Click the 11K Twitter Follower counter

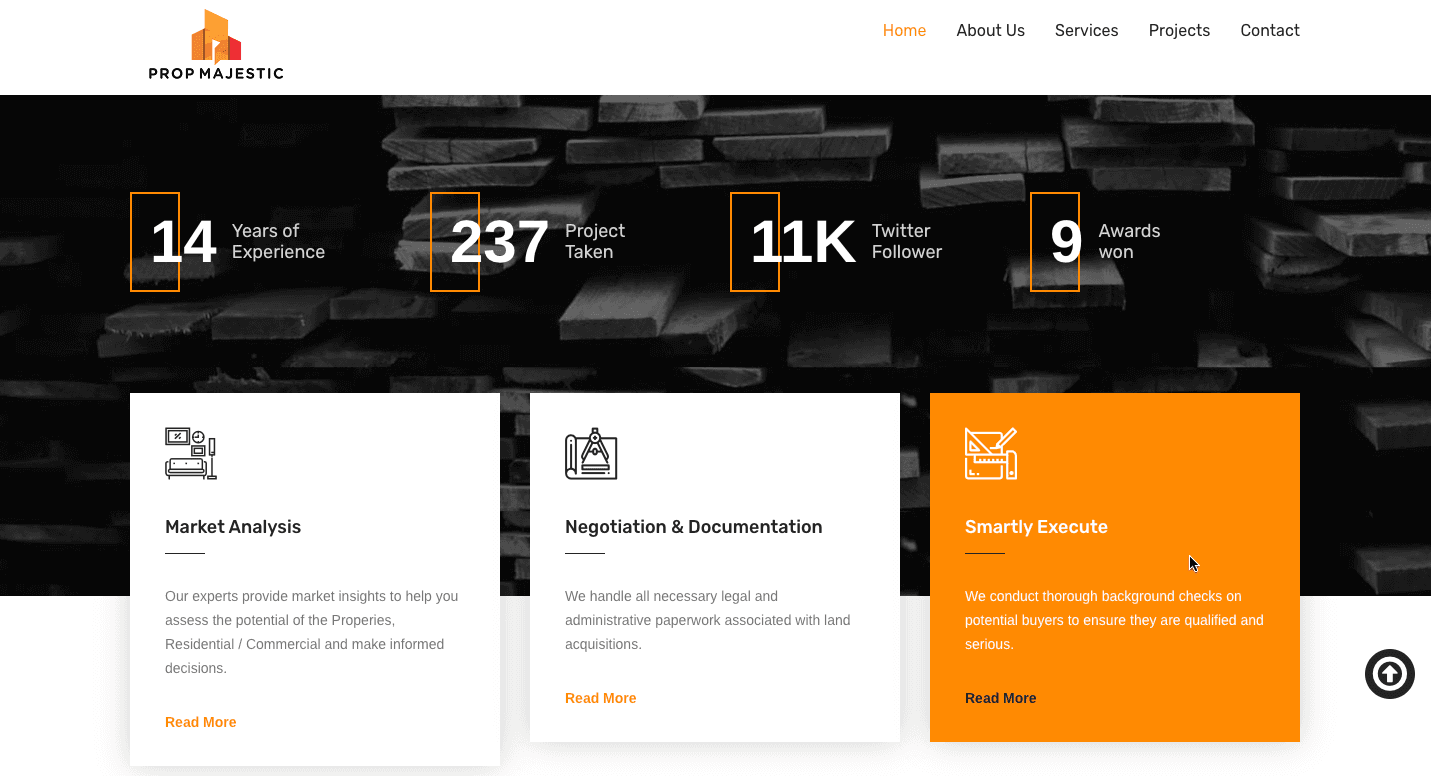point(802,242)
